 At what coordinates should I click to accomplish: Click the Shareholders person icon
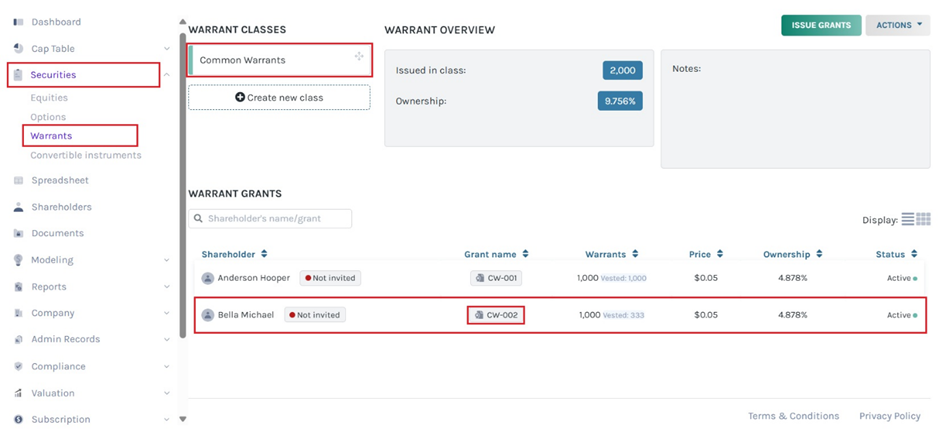pyautogui.click(x=18, y=207)
